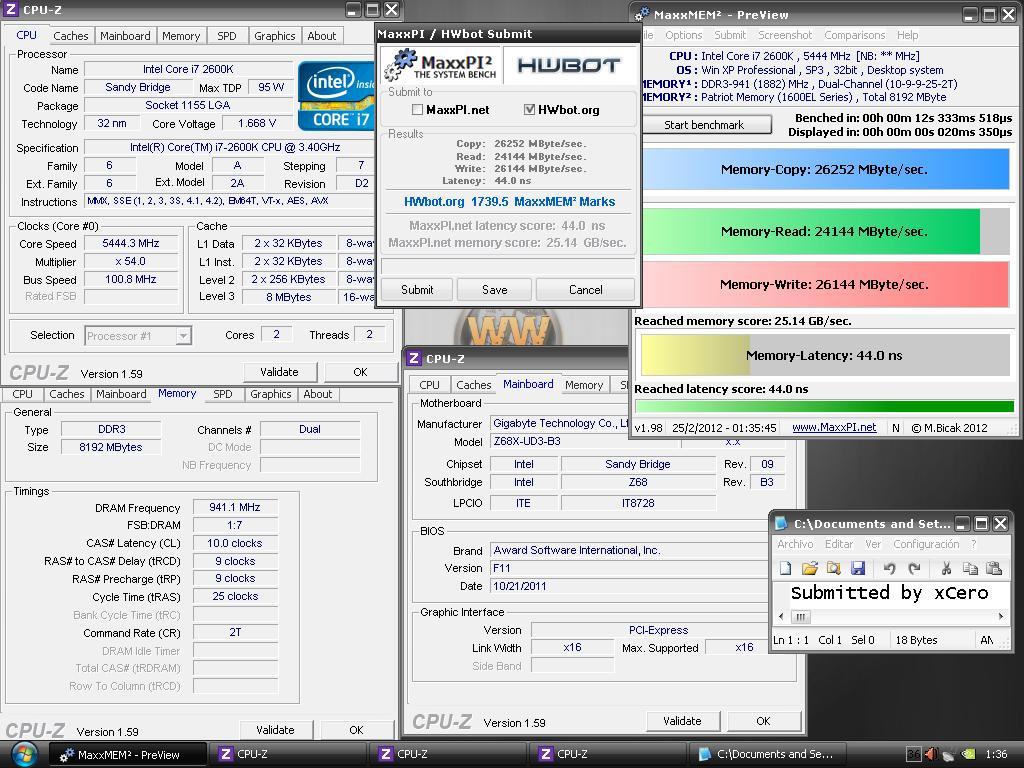Click the volume speaker tray icon
This screenshot has height=768, width=1024.
(931, 754)
